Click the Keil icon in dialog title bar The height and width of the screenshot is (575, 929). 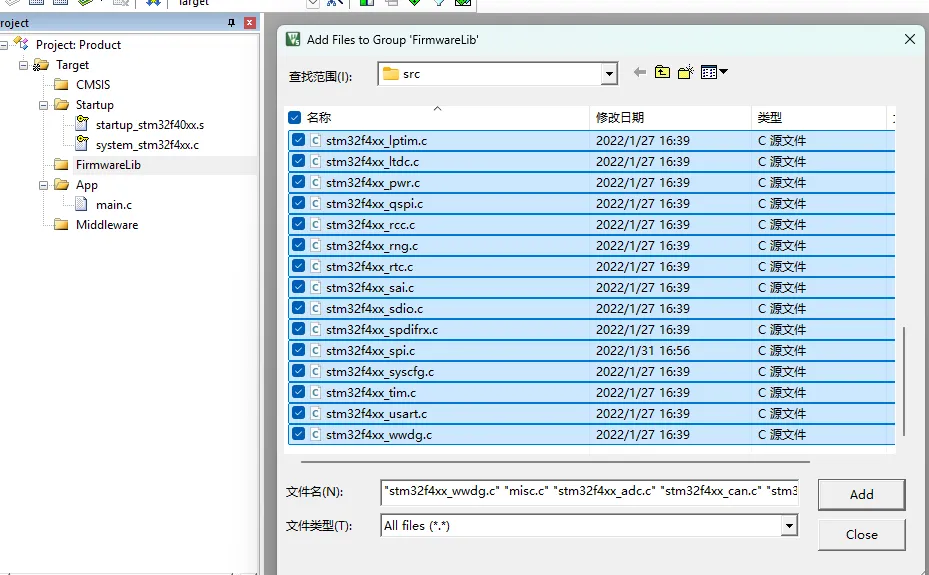click(293, 40)
